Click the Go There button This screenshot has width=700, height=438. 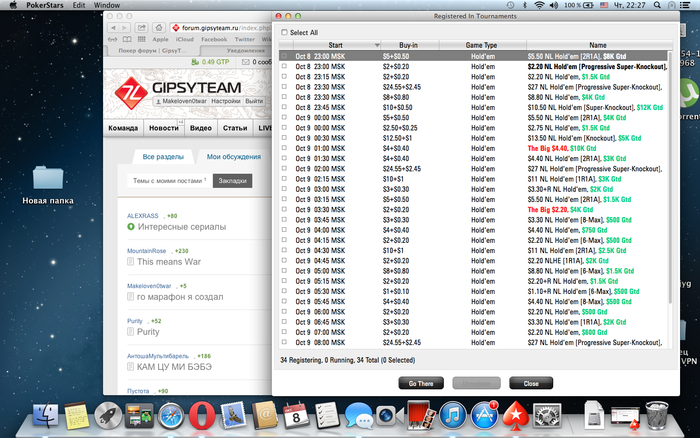421,384
